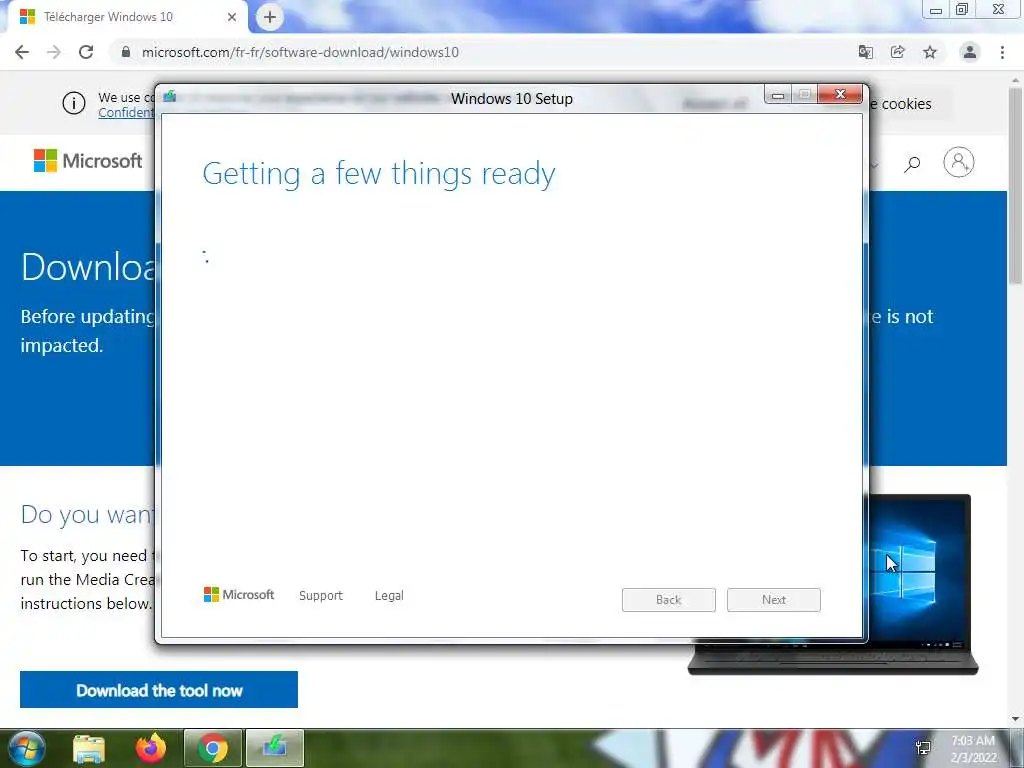Select the Windows Setup taskbar item
The image size is (1024, 768).
[x=275, y=748]
